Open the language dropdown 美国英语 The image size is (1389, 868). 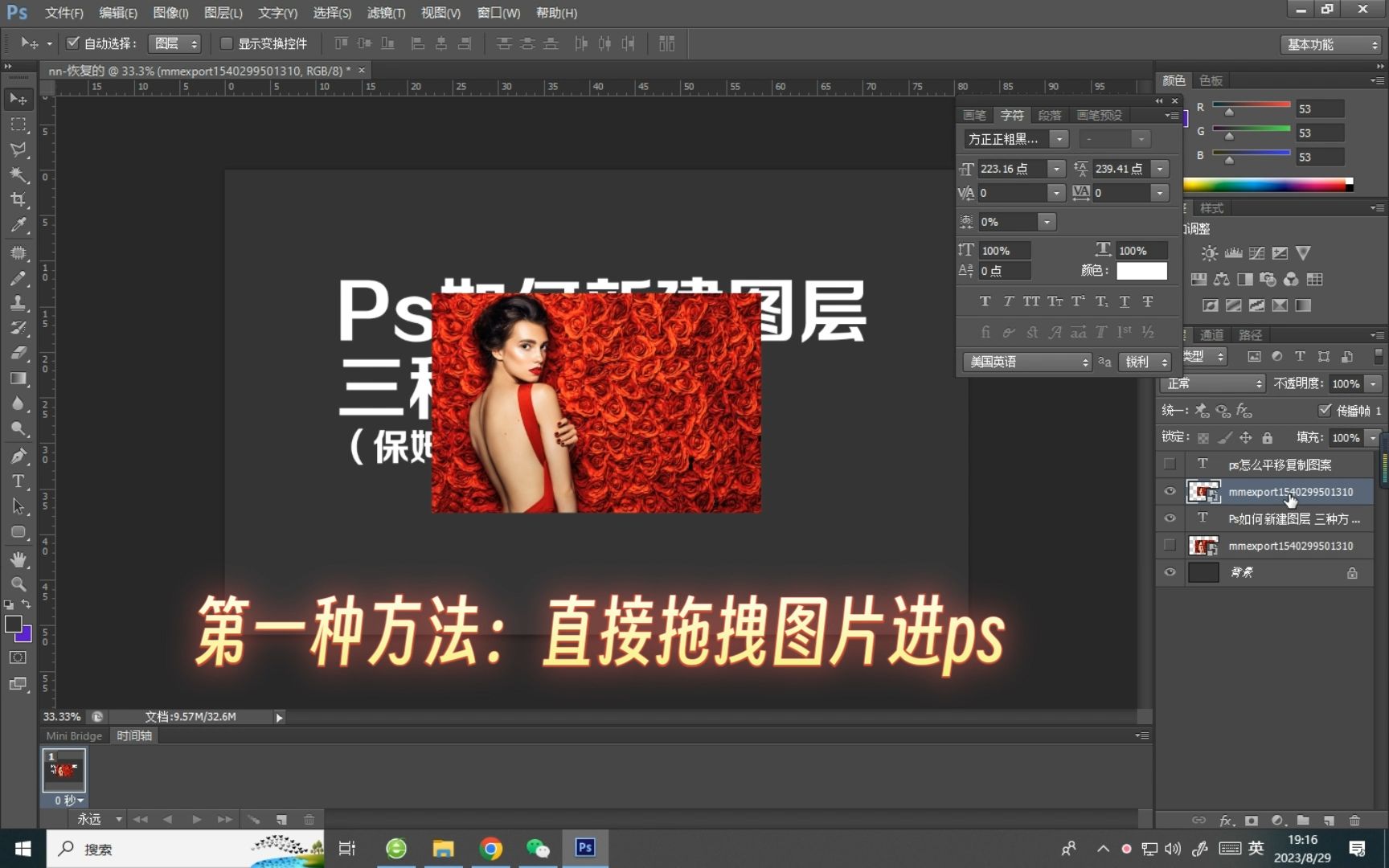(x=1027, y=362)
